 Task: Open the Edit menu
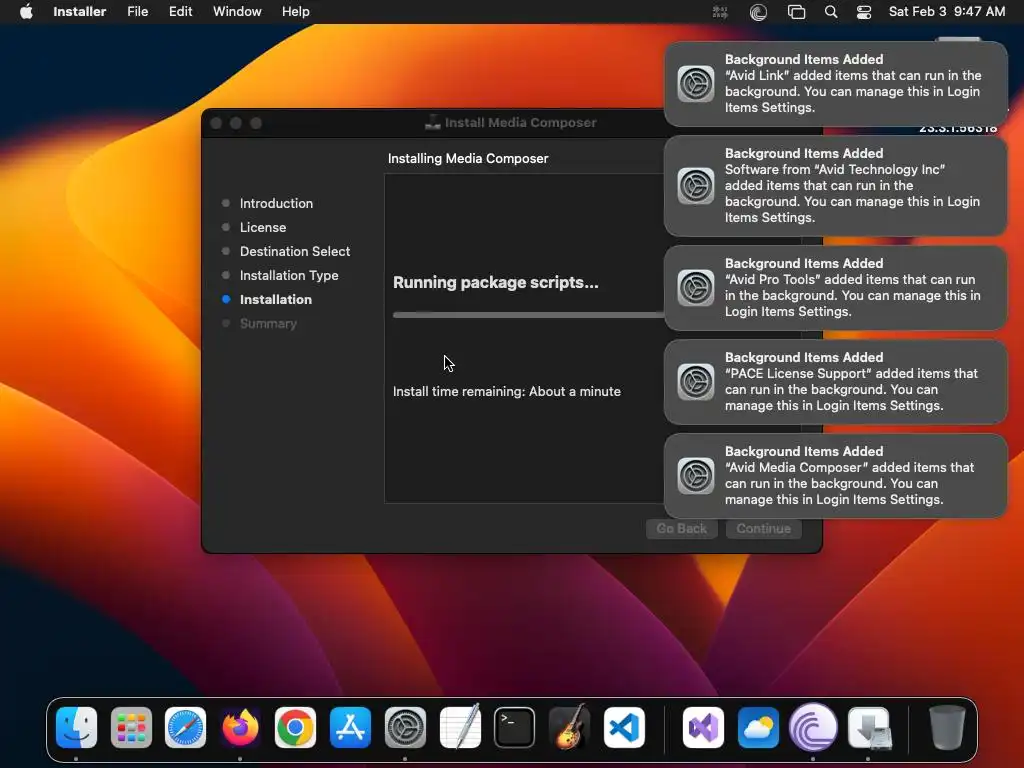(180, 12)
